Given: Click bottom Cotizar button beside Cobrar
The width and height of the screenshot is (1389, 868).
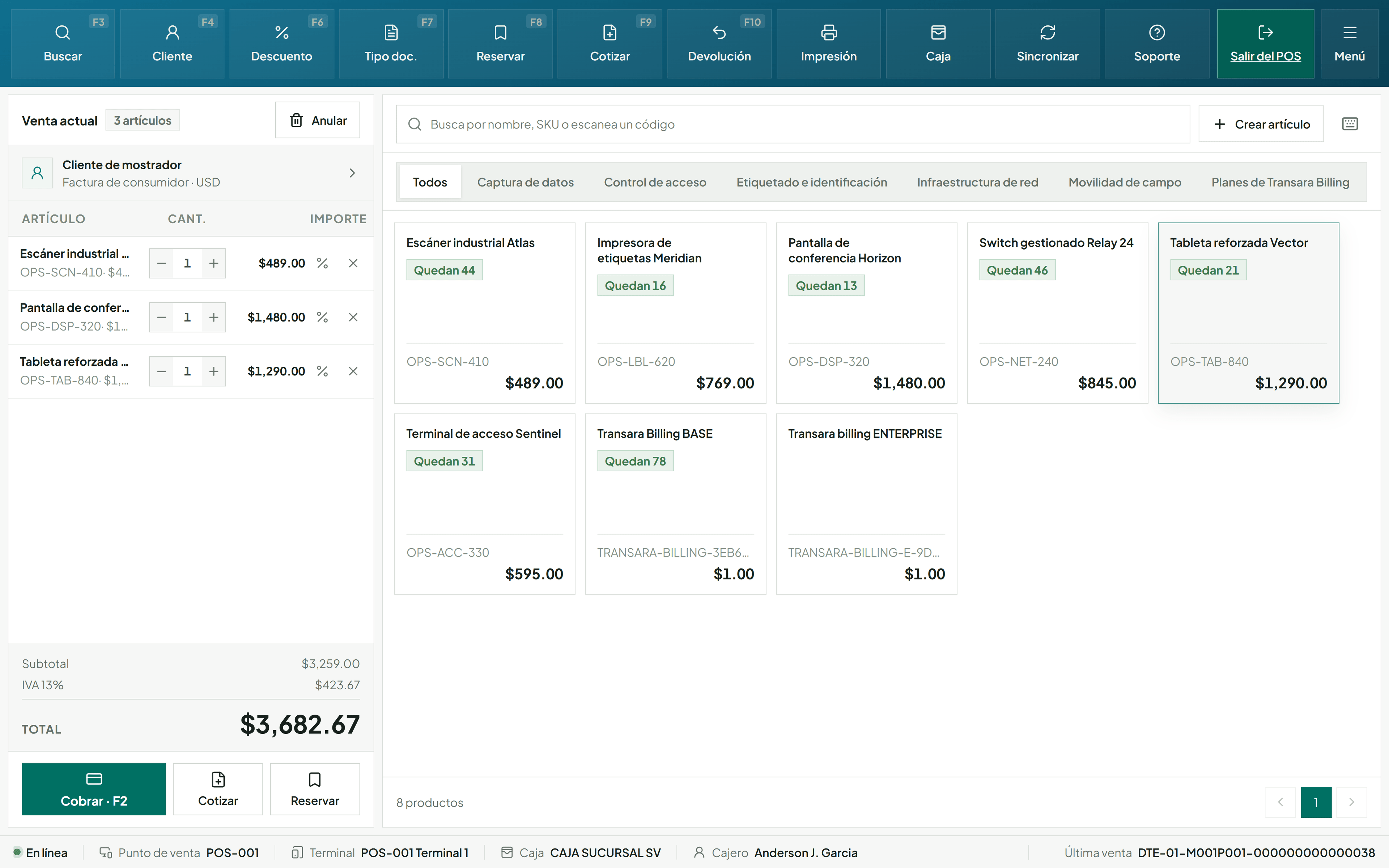Looking at the screenshot, I should [217, 789].
